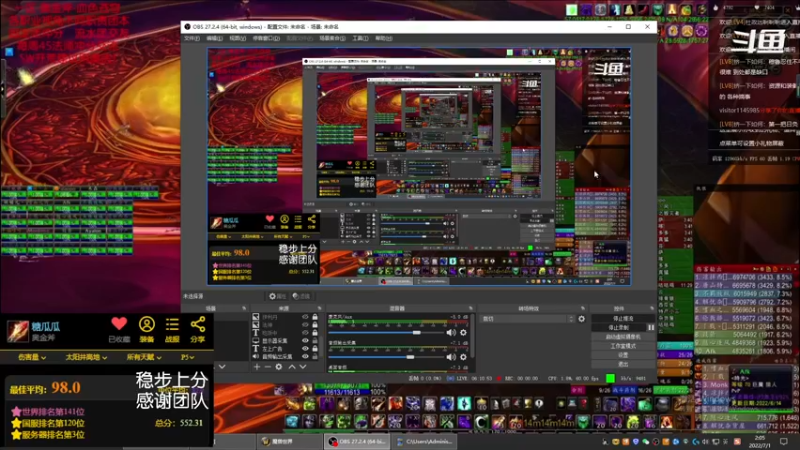This screenshot has width=800, height=450.
Task: Click the pause recording icon
Action: click(x=651, y=328)
